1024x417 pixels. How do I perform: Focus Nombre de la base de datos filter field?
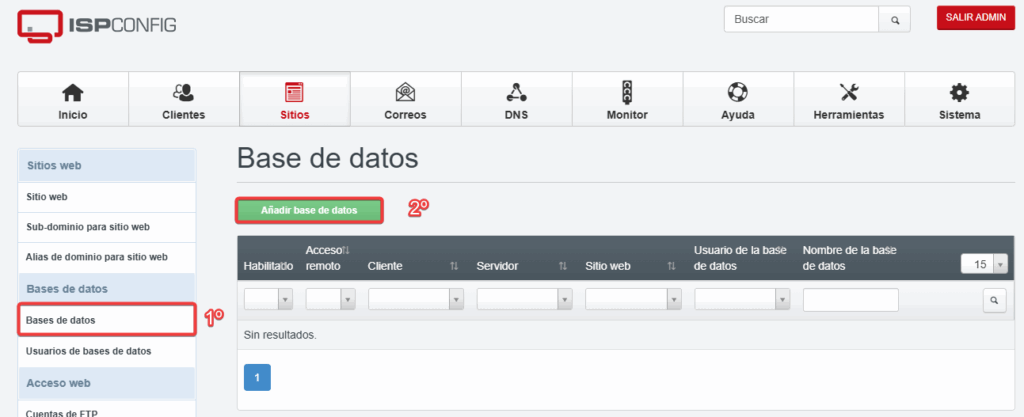pyautogui.click(x=851, y=300)
